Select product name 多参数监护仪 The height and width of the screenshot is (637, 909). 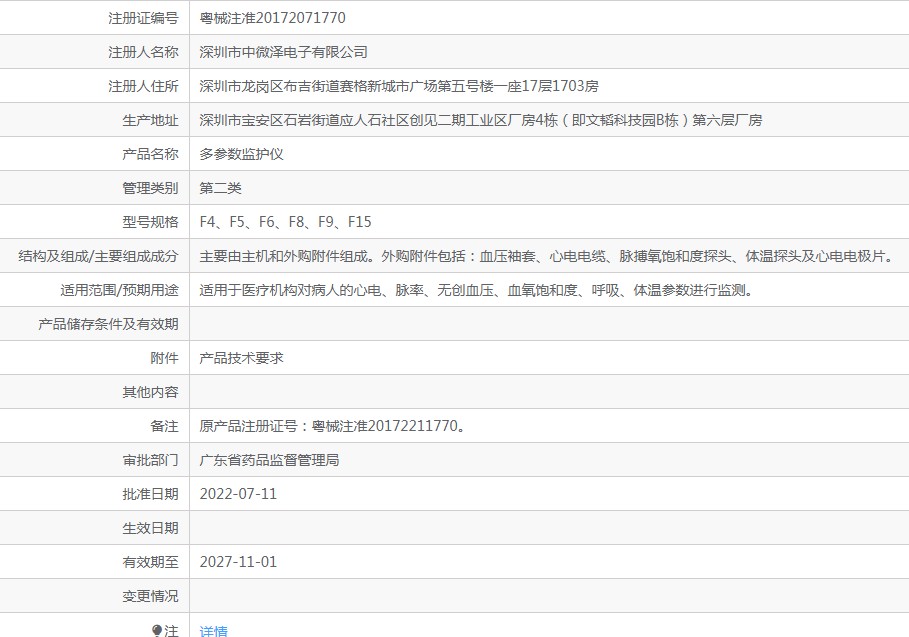pos(241,154)
